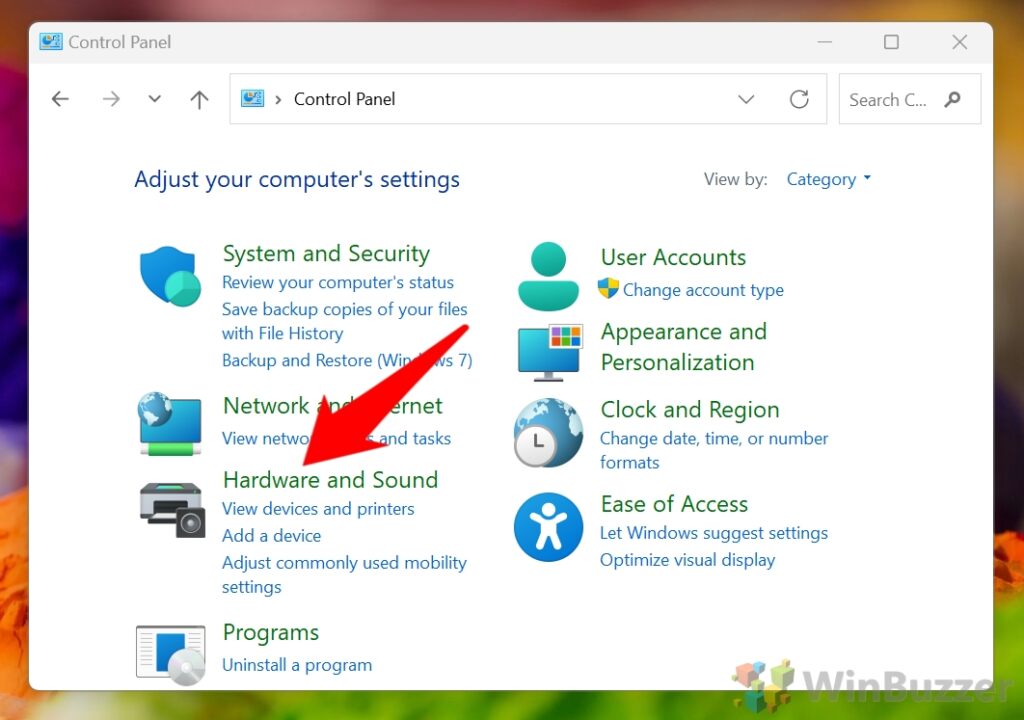Open recent locations with the chevron arrow
This screenshot has width=1024, height=720.
pos(154,99)
